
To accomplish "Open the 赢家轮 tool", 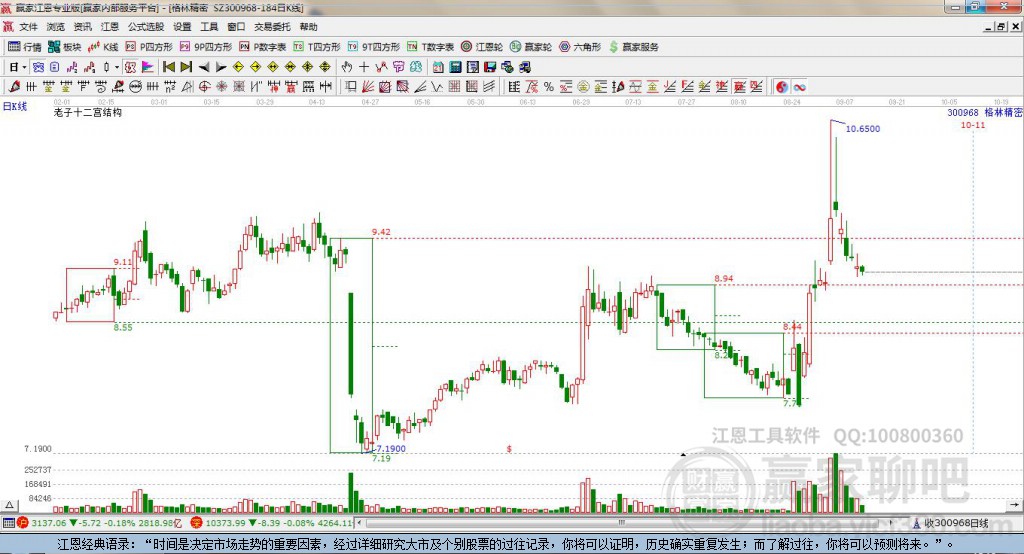I will (531, 47).
